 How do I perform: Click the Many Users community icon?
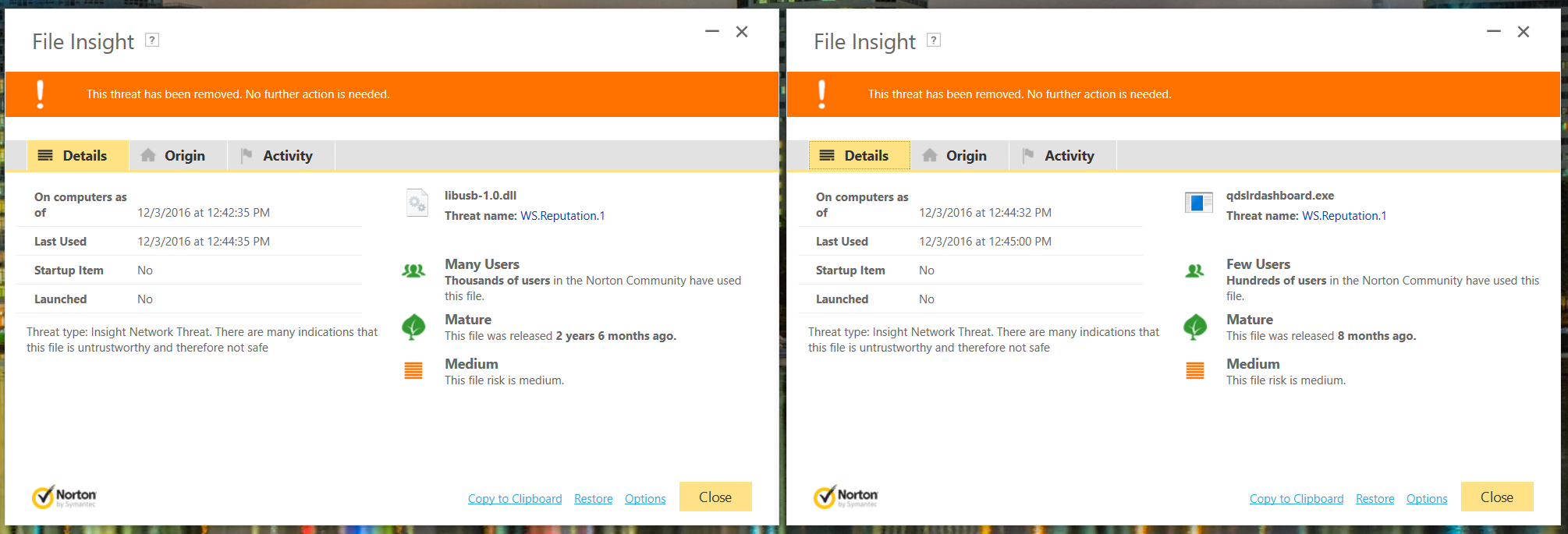point(413,271)
